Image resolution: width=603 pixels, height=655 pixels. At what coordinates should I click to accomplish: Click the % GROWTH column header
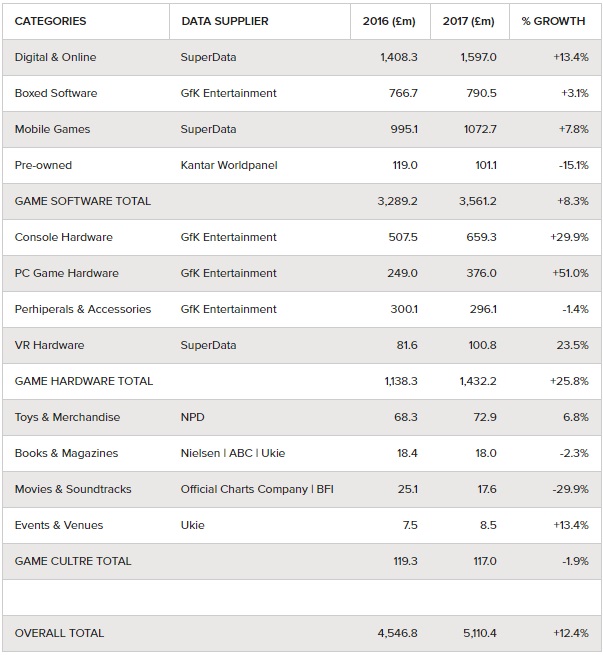pyautogui.click(x=553, y=21)
